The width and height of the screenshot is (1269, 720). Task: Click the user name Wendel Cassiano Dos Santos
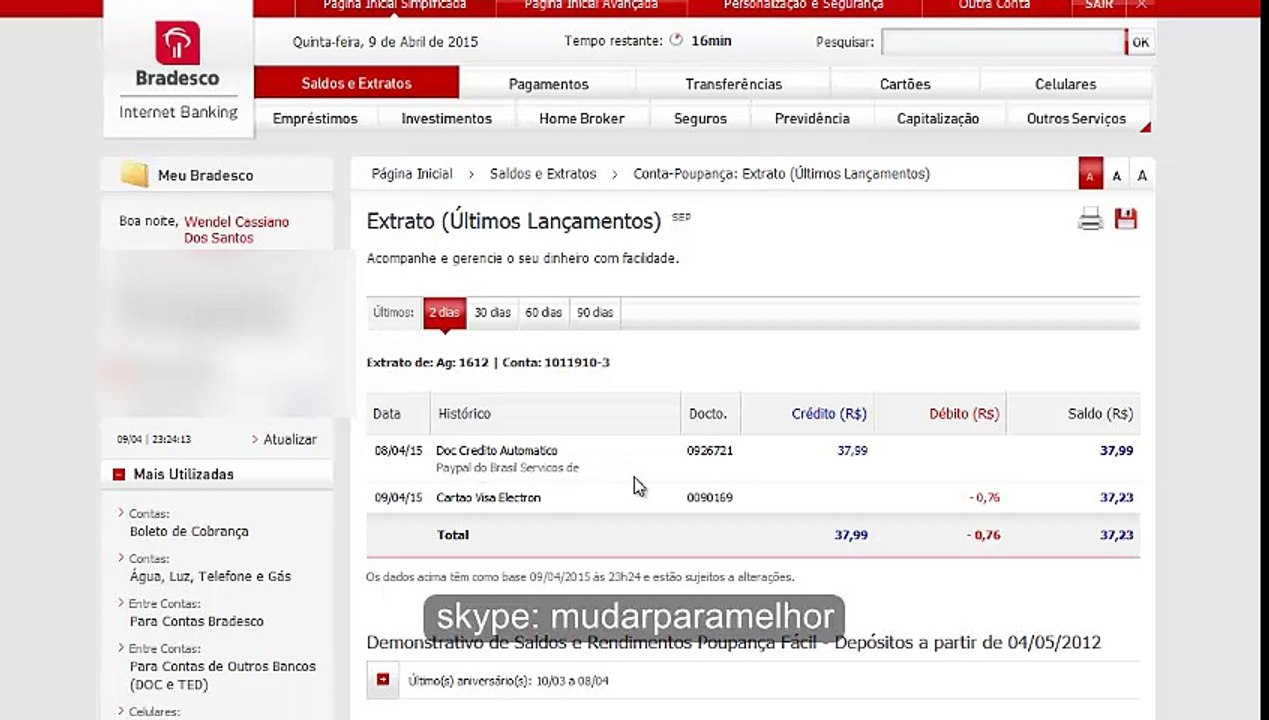pos(236,230)
